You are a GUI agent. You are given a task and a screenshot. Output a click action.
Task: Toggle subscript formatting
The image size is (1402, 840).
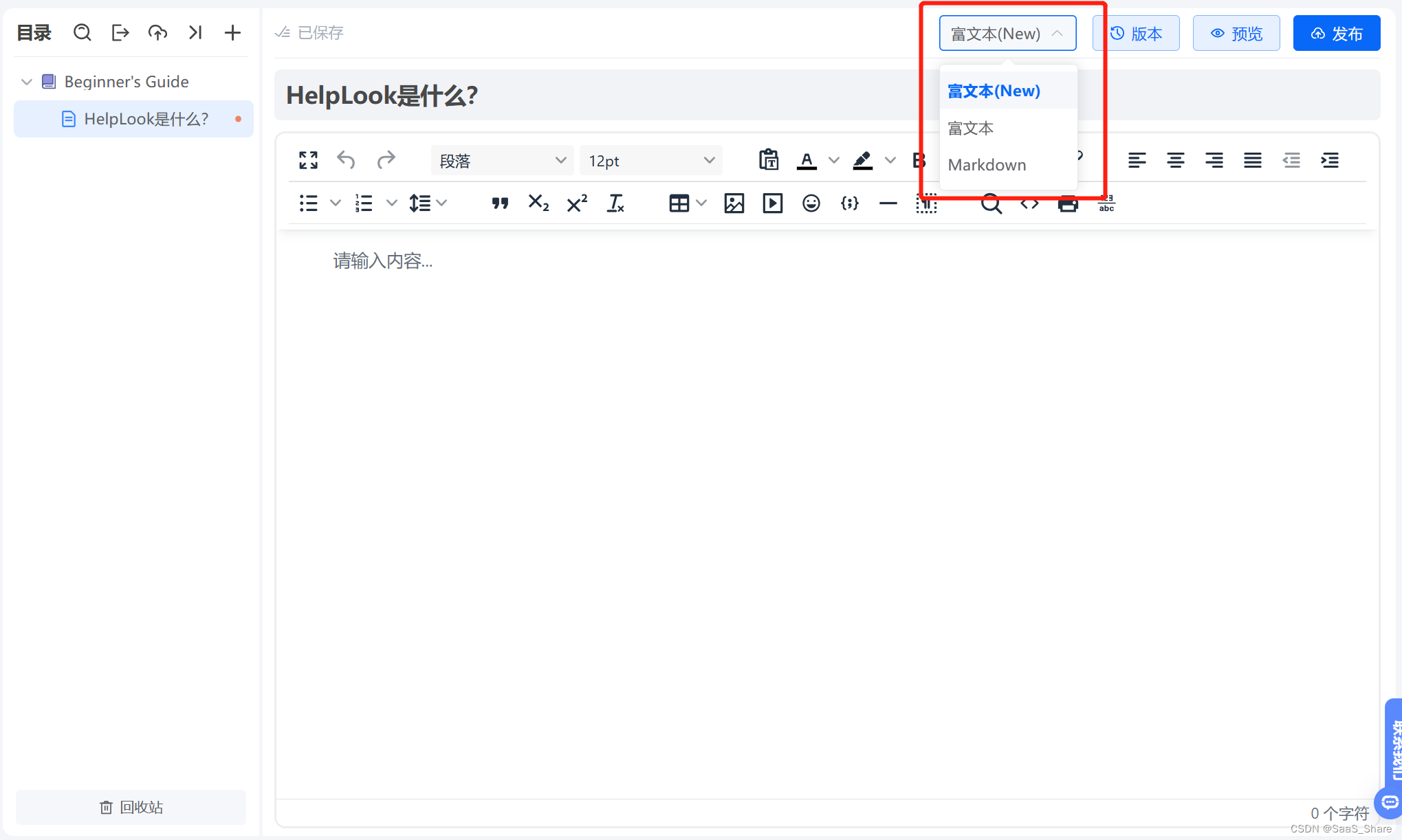tap(538, 203)
